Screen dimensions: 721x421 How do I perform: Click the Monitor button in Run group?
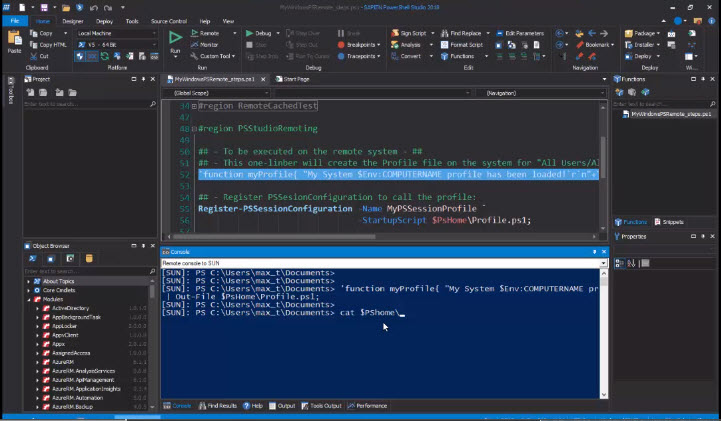tap(204, 45)
